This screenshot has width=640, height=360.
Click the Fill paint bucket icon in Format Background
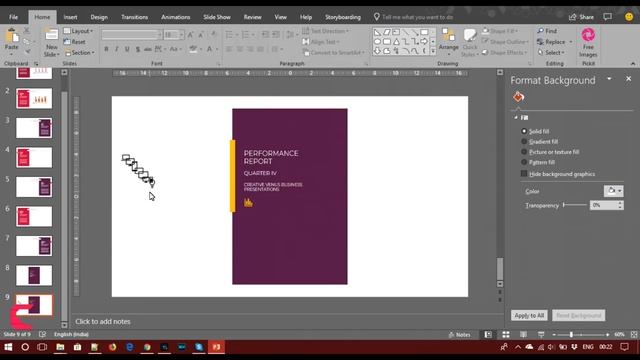(518, 97)
